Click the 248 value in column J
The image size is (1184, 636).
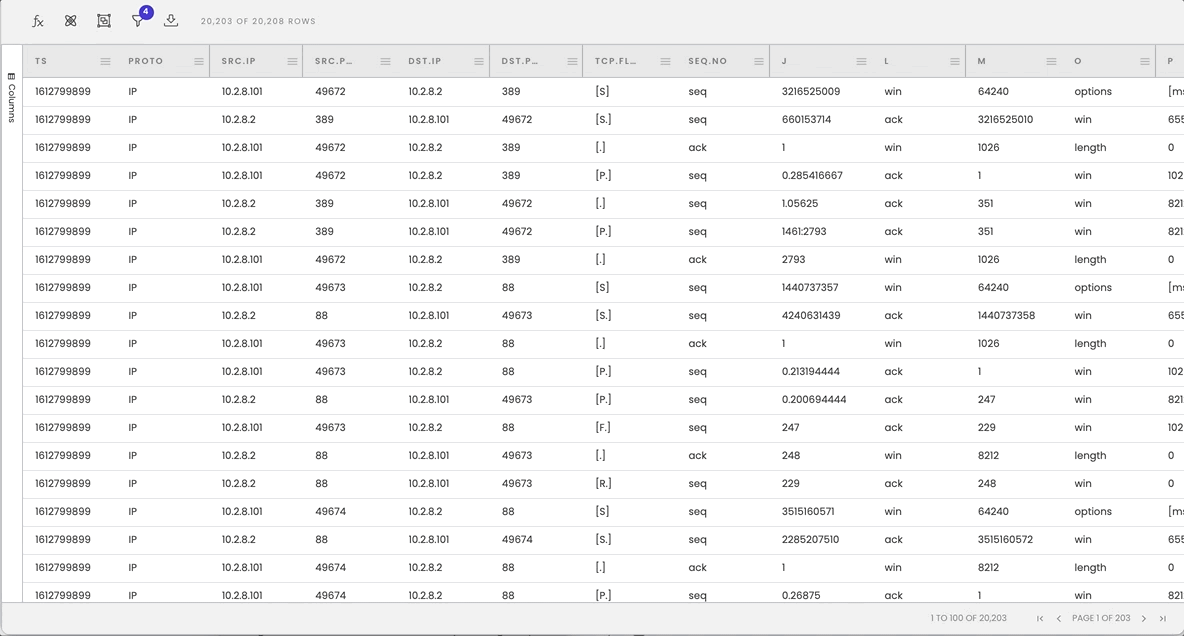point(791,455)
